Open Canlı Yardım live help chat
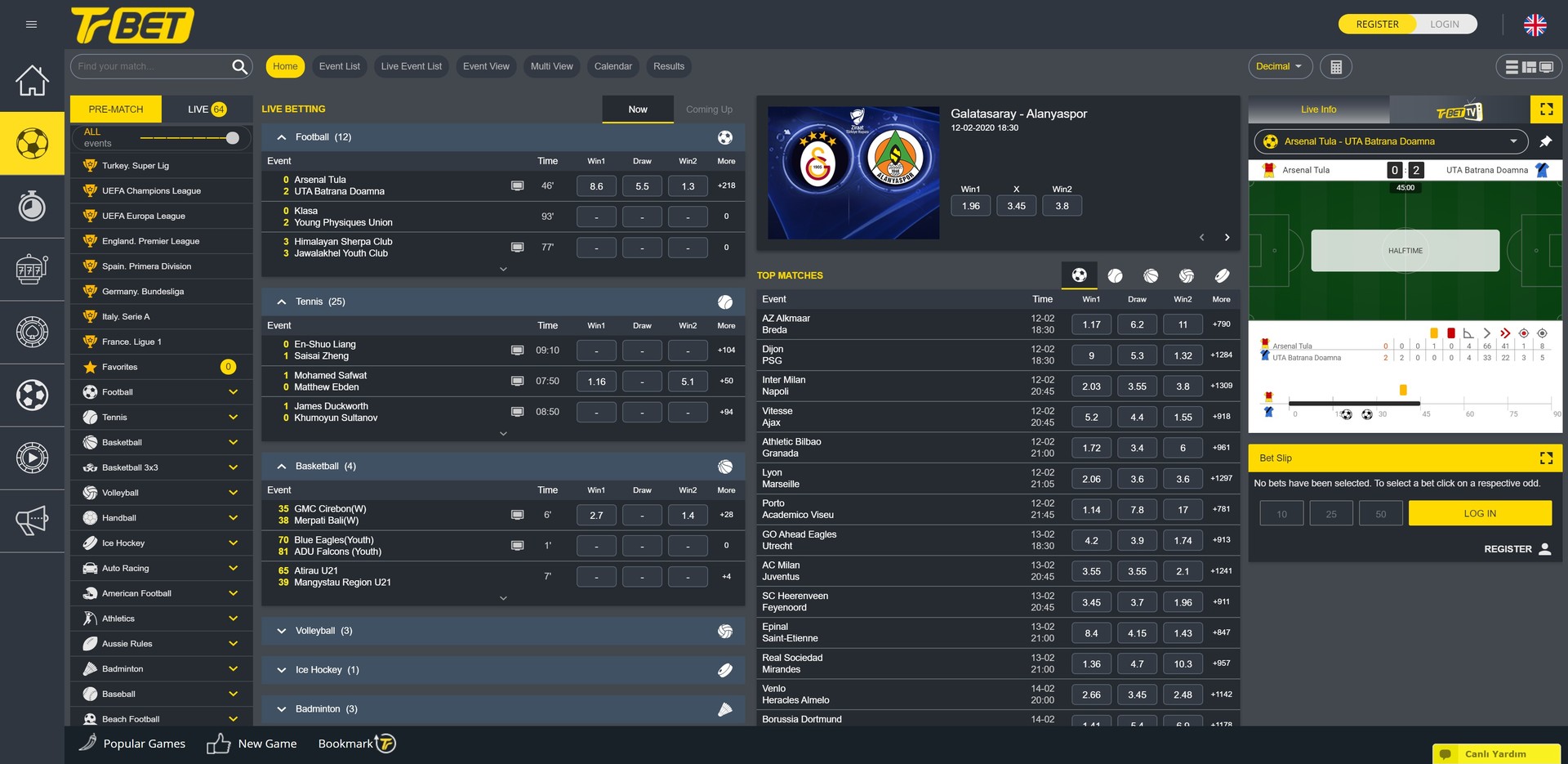Image resolution: width=1568 pixels, height=764 pixels. pos(1496,754)
